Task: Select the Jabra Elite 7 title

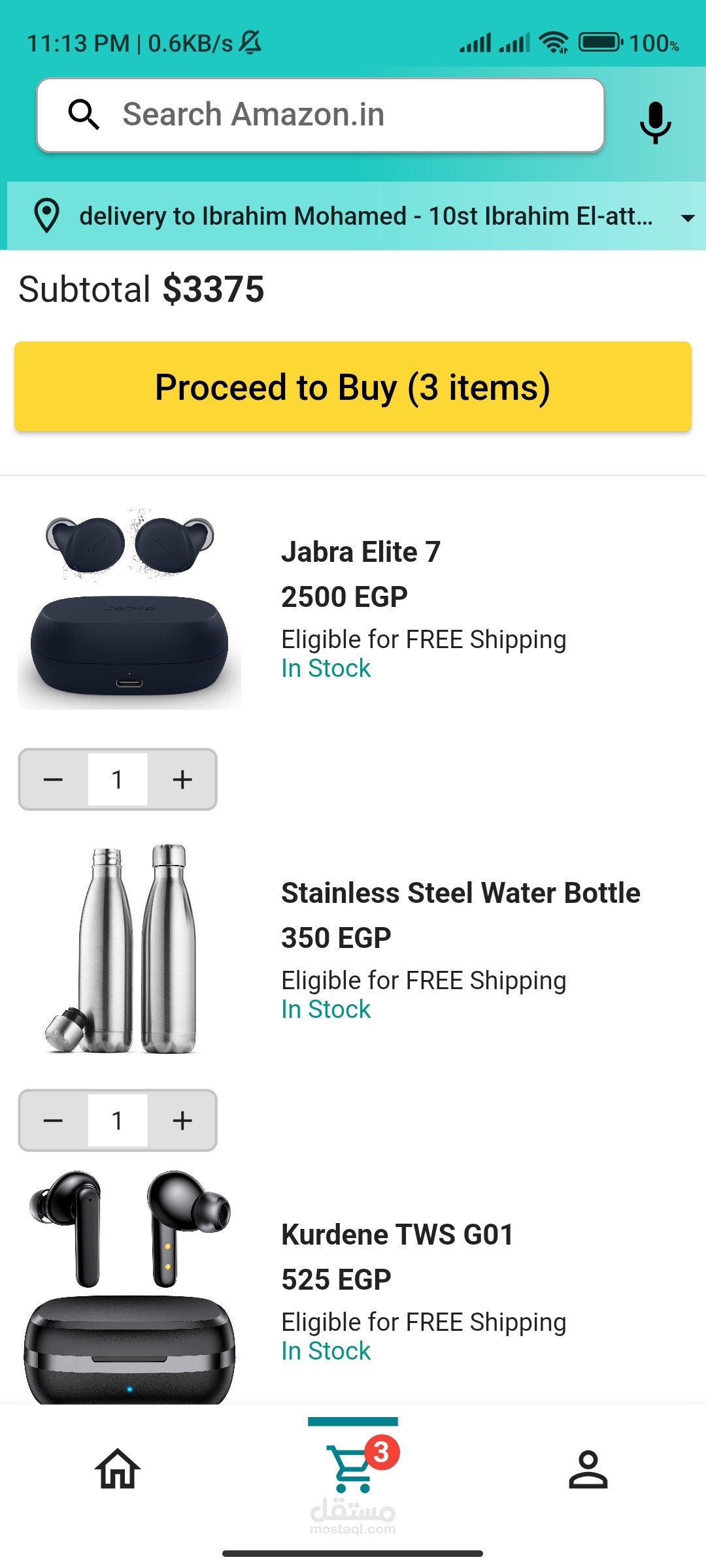Action: (x=361, y=552)
